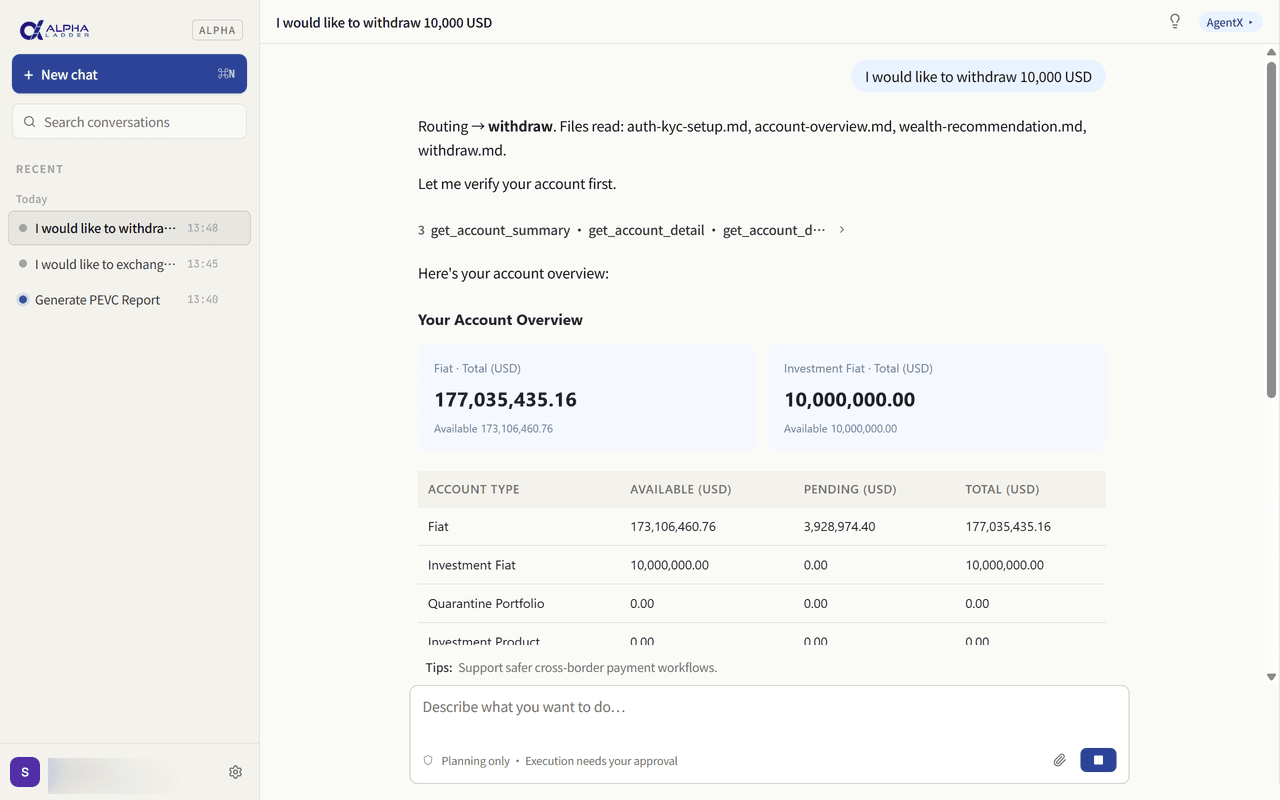Click the scrollbar down arrow
This screenshot has height=800, width=1280.
pos(1272,677)
